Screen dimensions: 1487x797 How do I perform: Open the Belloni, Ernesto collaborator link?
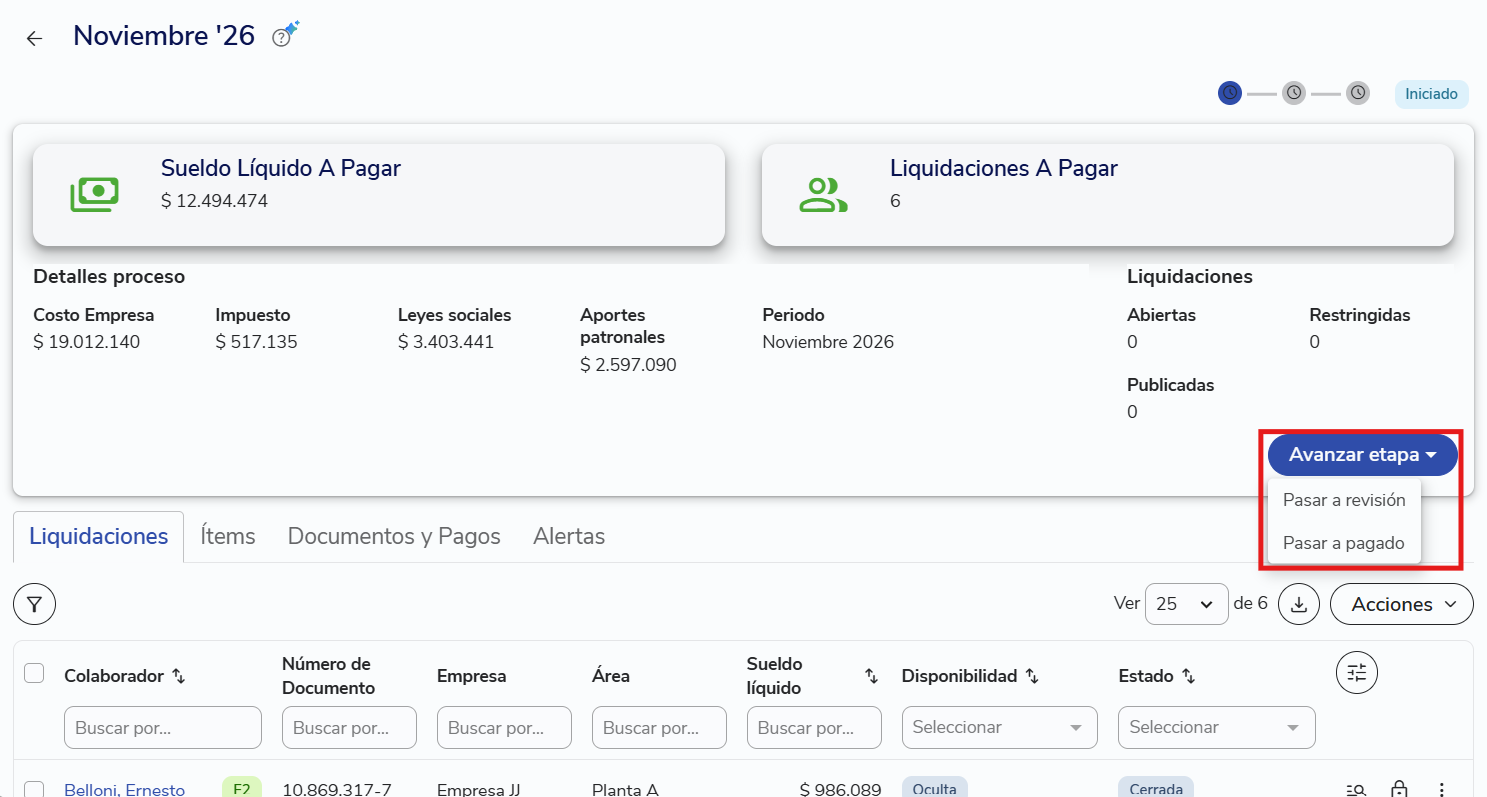125,790
